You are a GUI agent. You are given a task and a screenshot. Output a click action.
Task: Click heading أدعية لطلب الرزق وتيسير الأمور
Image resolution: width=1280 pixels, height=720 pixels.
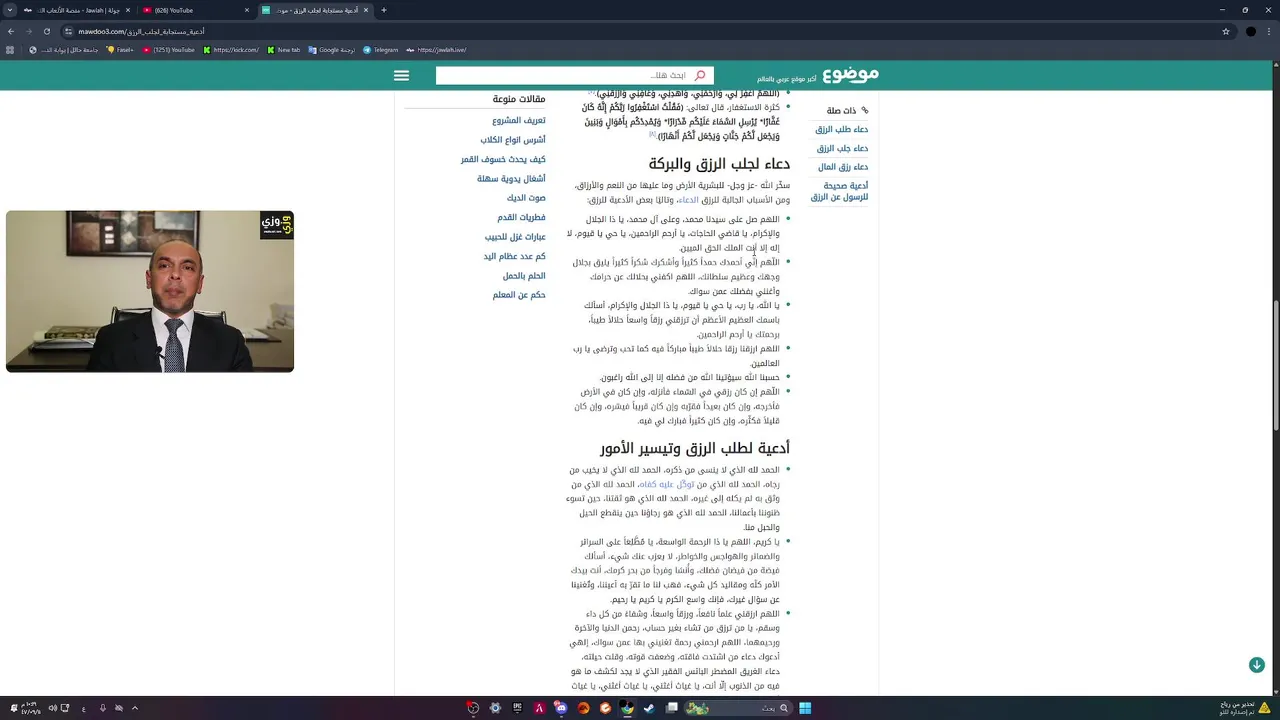(x=695, y=447)
